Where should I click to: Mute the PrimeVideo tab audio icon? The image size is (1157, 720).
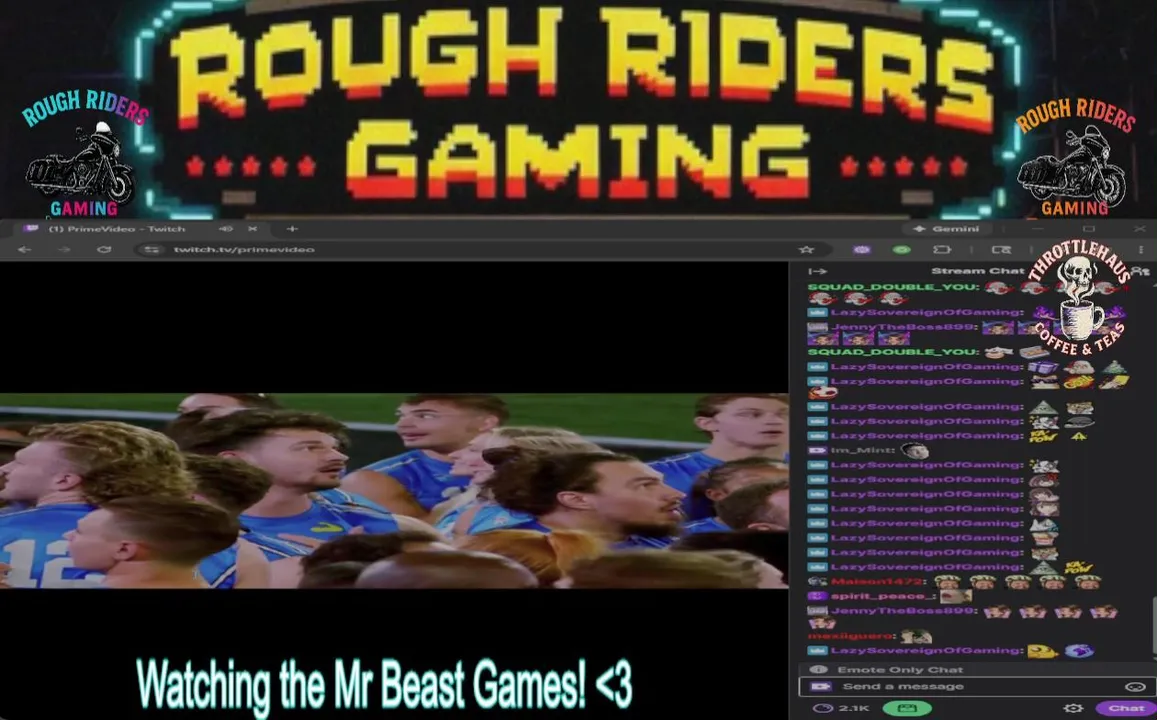coord(226,229)
